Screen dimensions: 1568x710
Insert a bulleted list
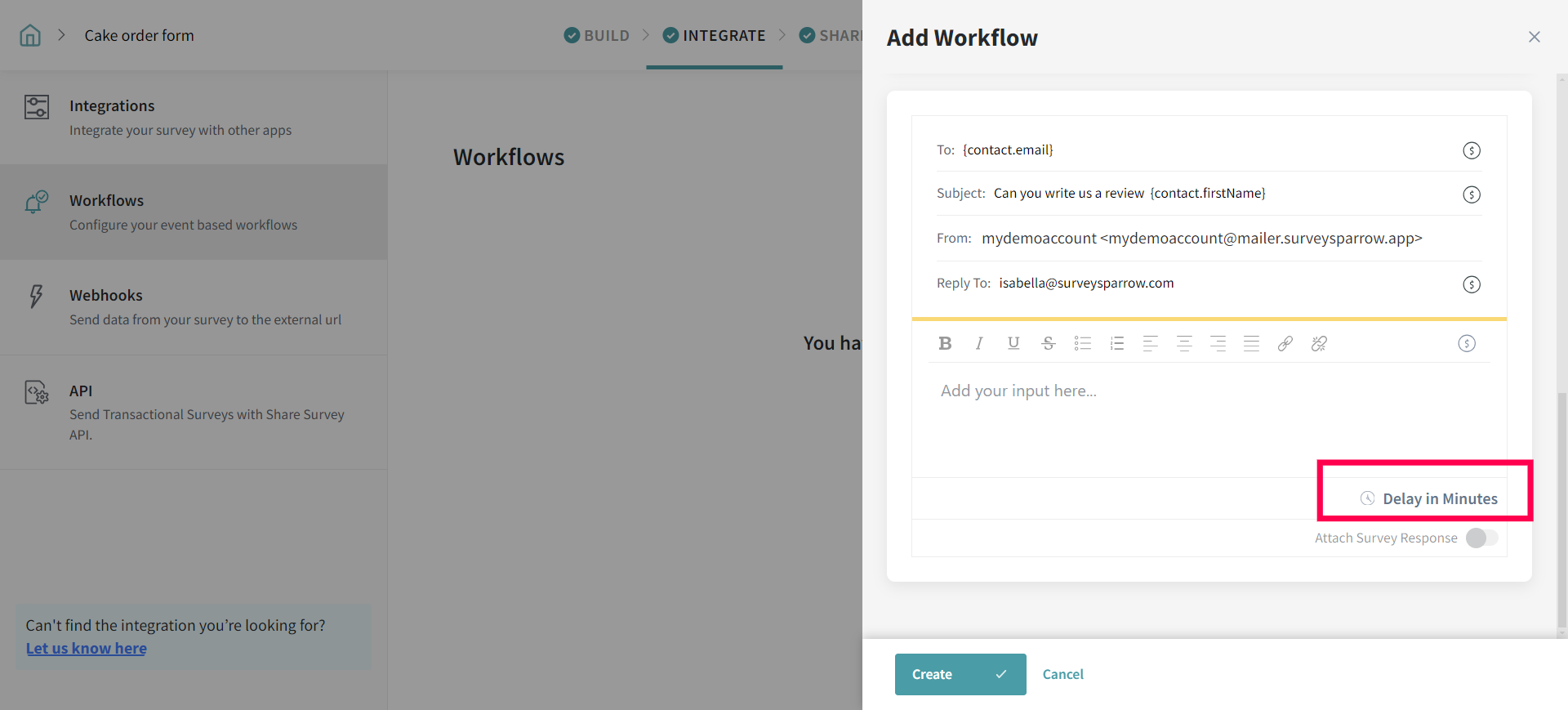[1083, 344]
